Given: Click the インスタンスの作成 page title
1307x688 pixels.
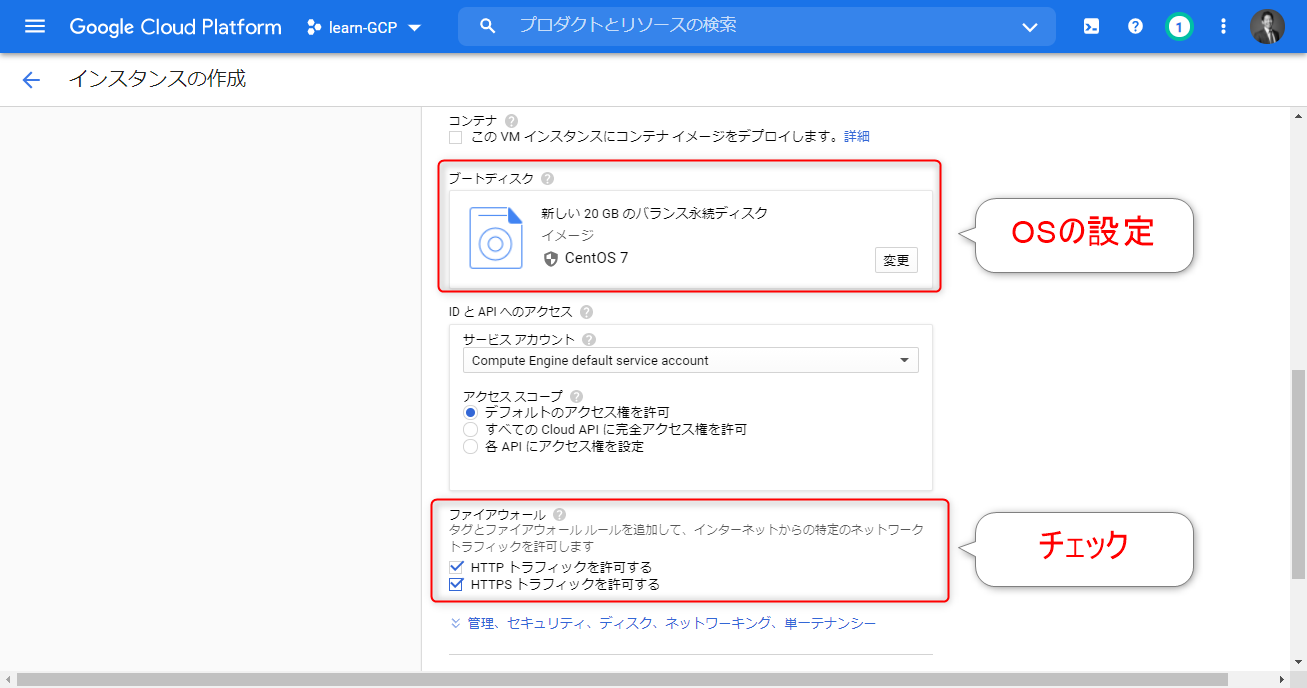Looking at the screenshot, I should pos(157,79).
